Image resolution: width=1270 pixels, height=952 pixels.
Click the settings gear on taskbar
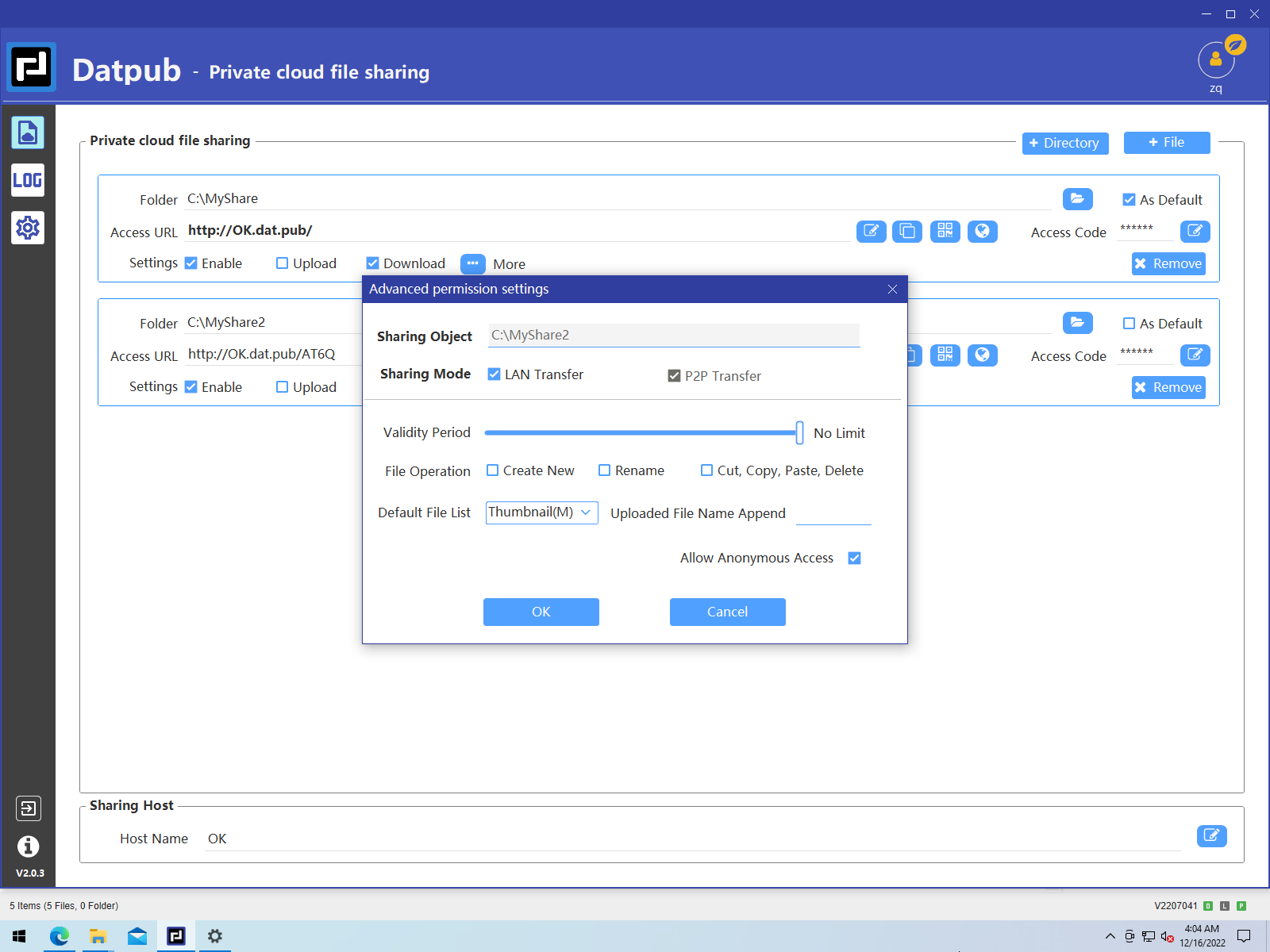coord(215,936)
